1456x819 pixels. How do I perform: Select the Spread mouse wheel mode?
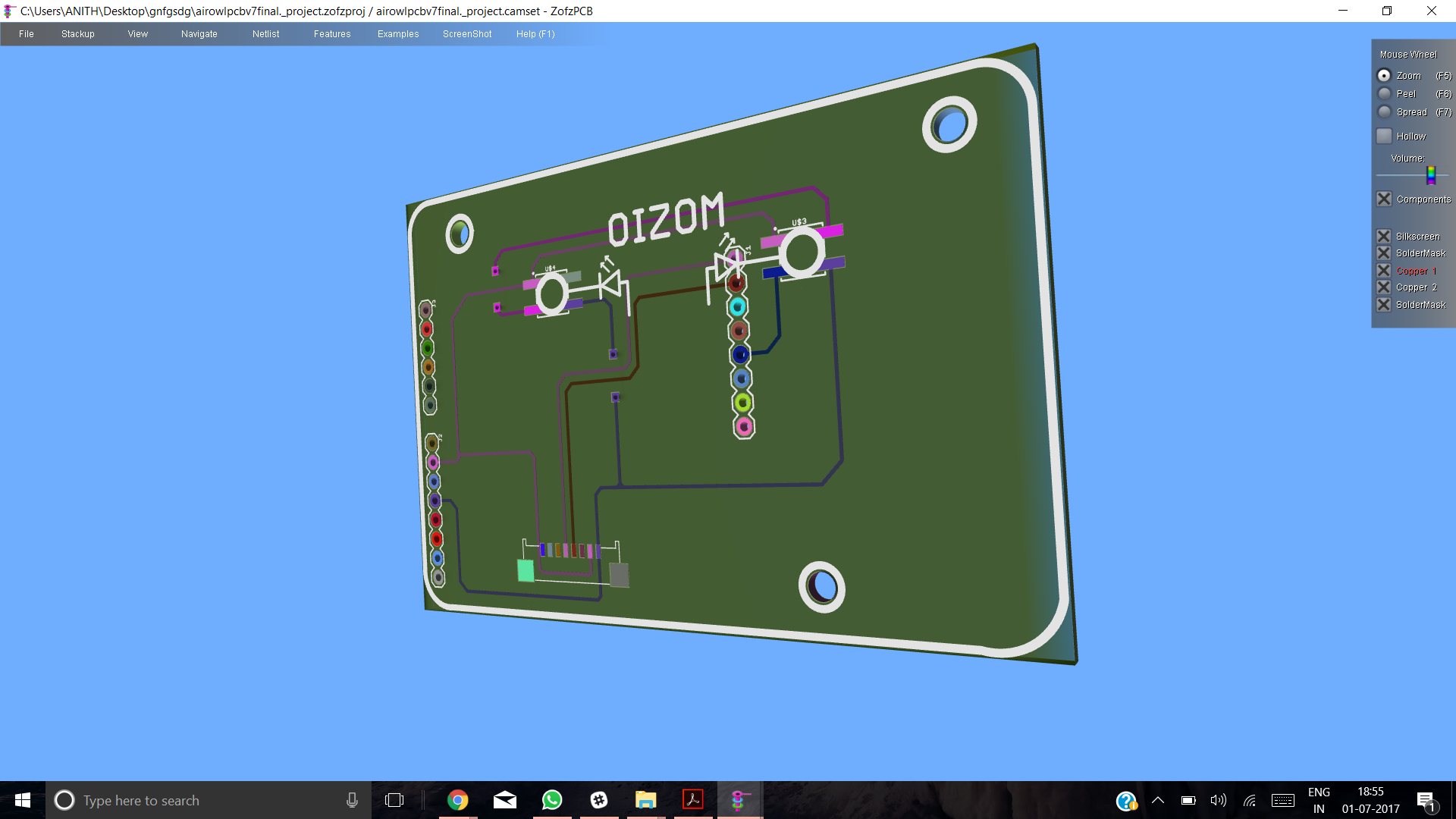1385,112
